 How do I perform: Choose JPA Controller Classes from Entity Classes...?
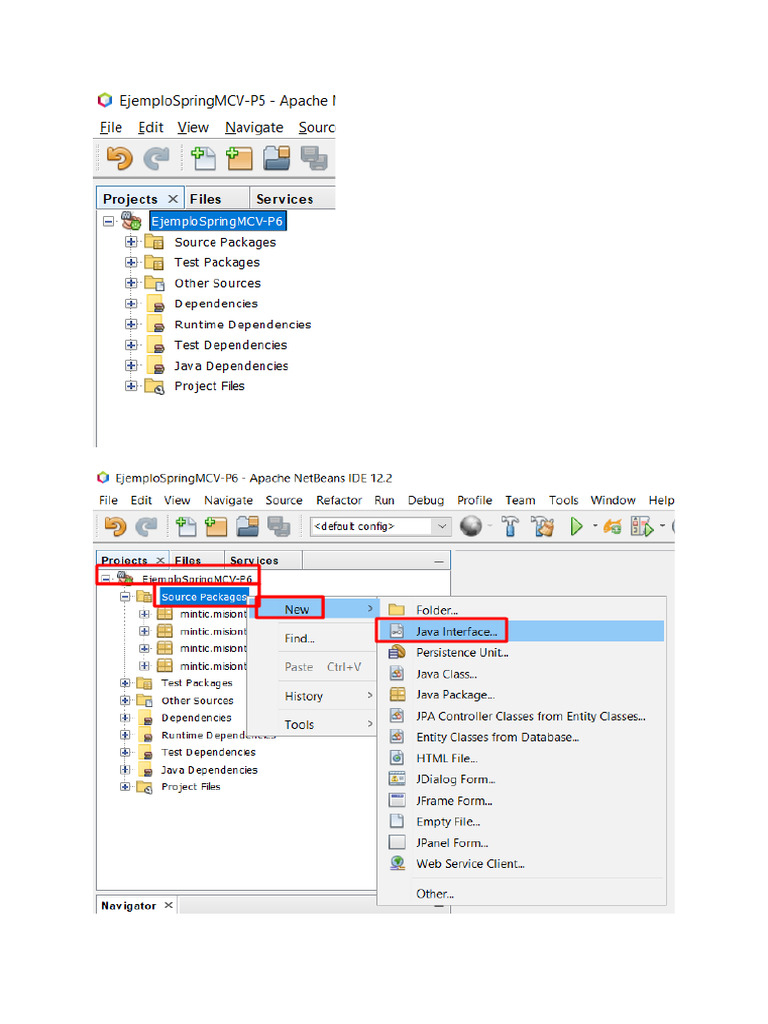point(531,716)
